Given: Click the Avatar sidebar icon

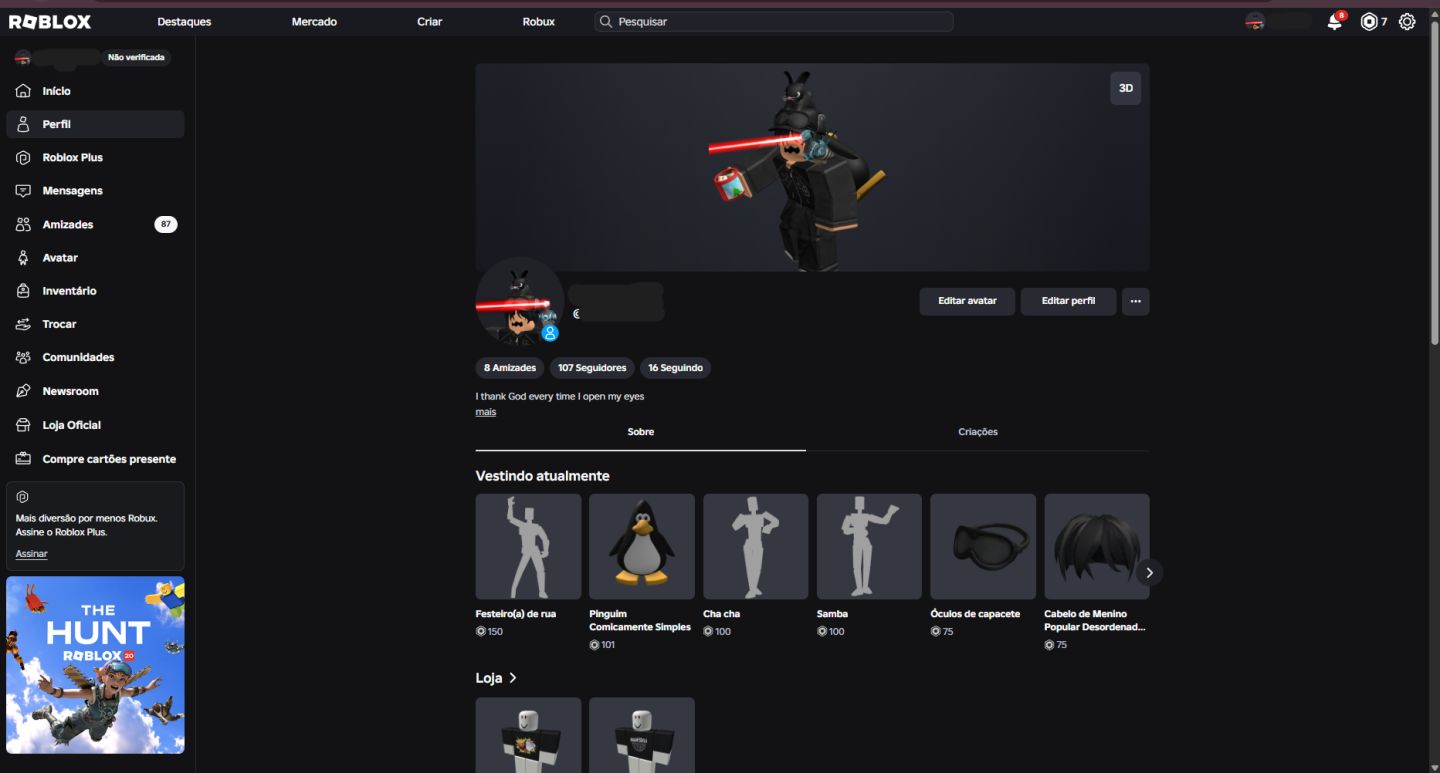Looking at the screenshot, I should click(23, 258).
